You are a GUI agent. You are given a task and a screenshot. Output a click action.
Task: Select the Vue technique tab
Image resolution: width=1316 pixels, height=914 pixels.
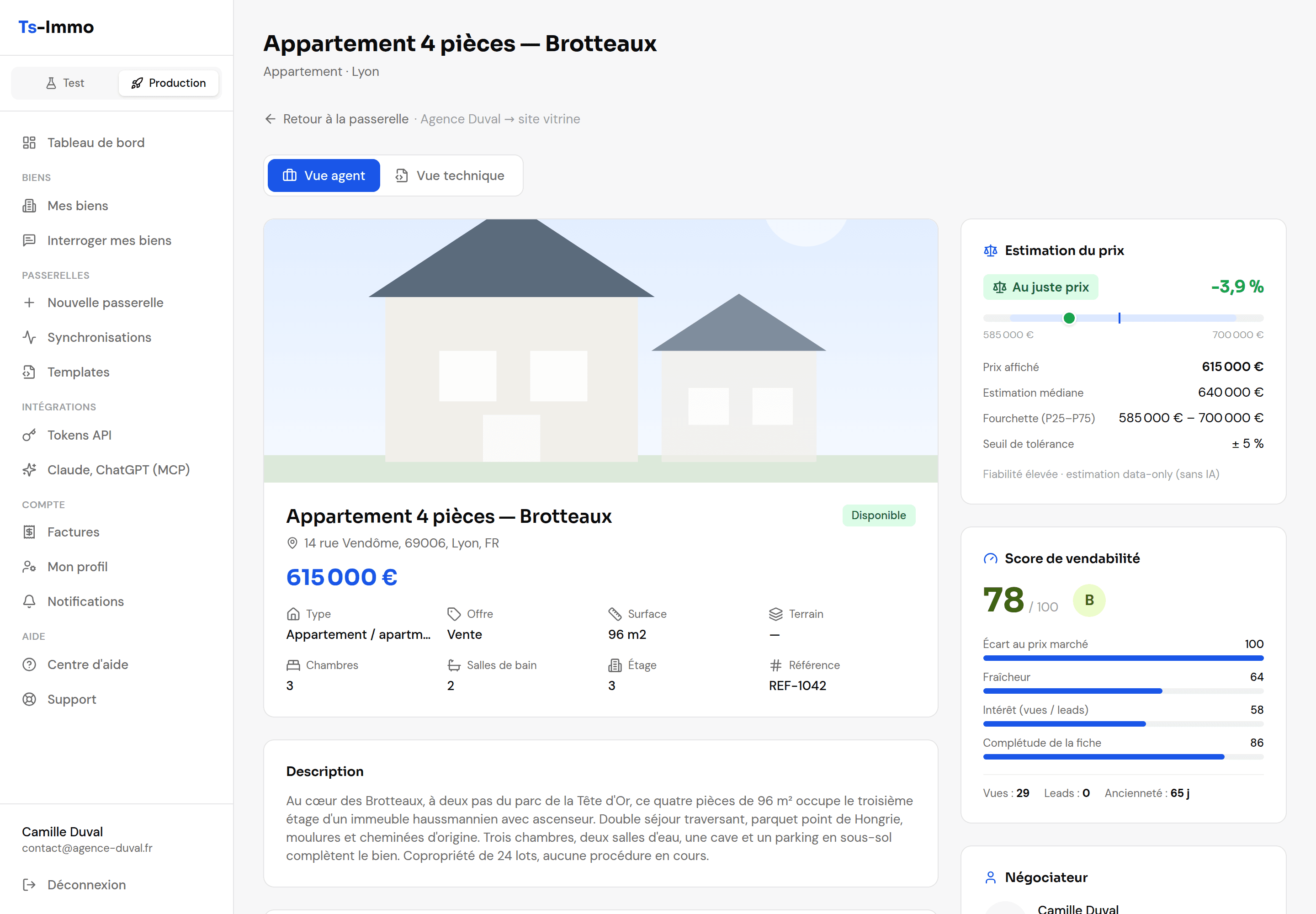point(450,175)
